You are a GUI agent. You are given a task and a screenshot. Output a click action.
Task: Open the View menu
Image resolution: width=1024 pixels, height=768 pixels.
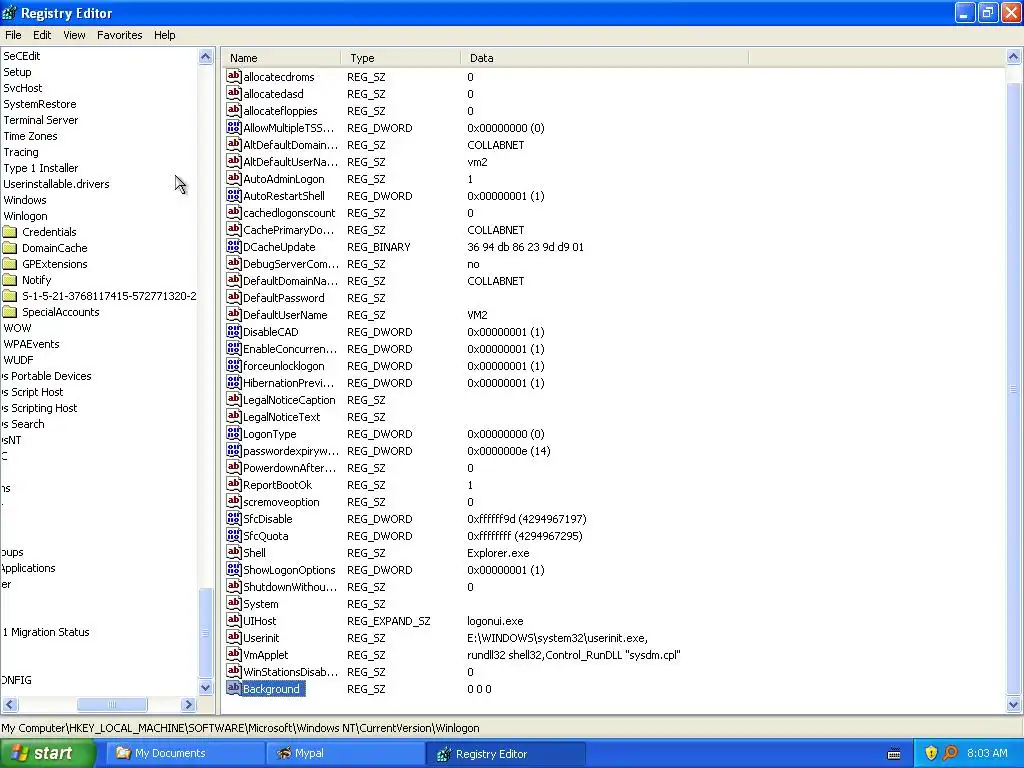74,35
